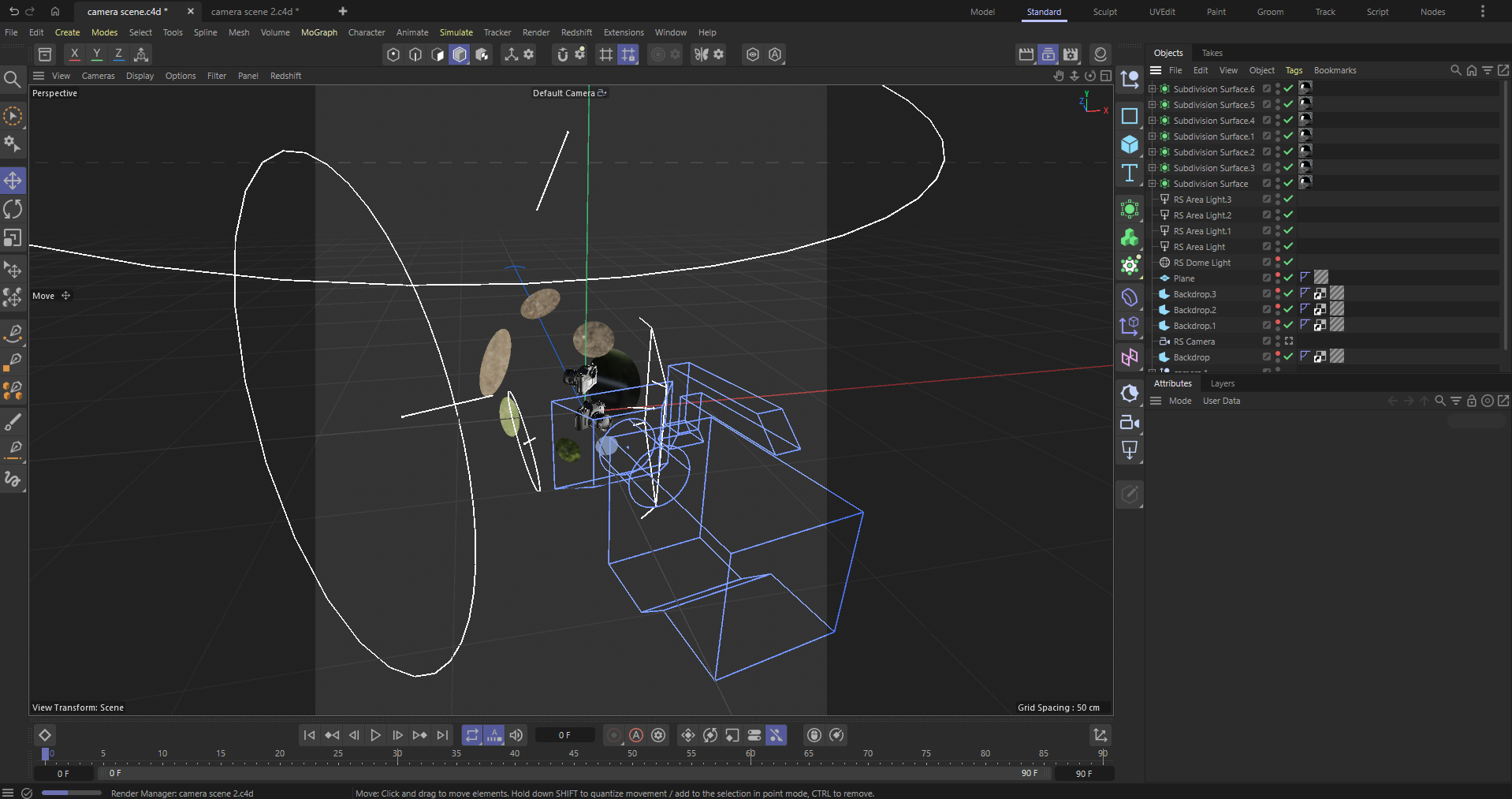Viewport: 1512px width, 799px height.
Task: Click the Record Active Objects button
Action: tap(614, 735)
